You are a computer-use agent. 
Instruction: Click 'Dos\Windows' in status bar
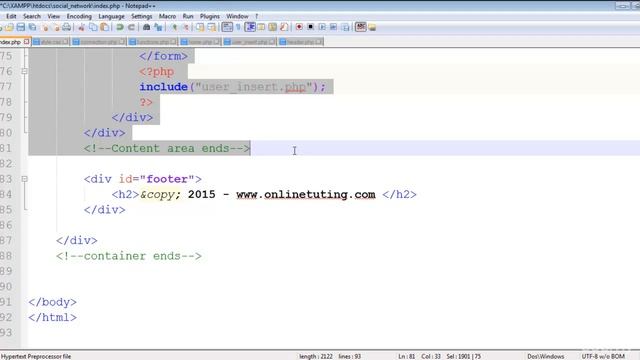tap(545, 356)
